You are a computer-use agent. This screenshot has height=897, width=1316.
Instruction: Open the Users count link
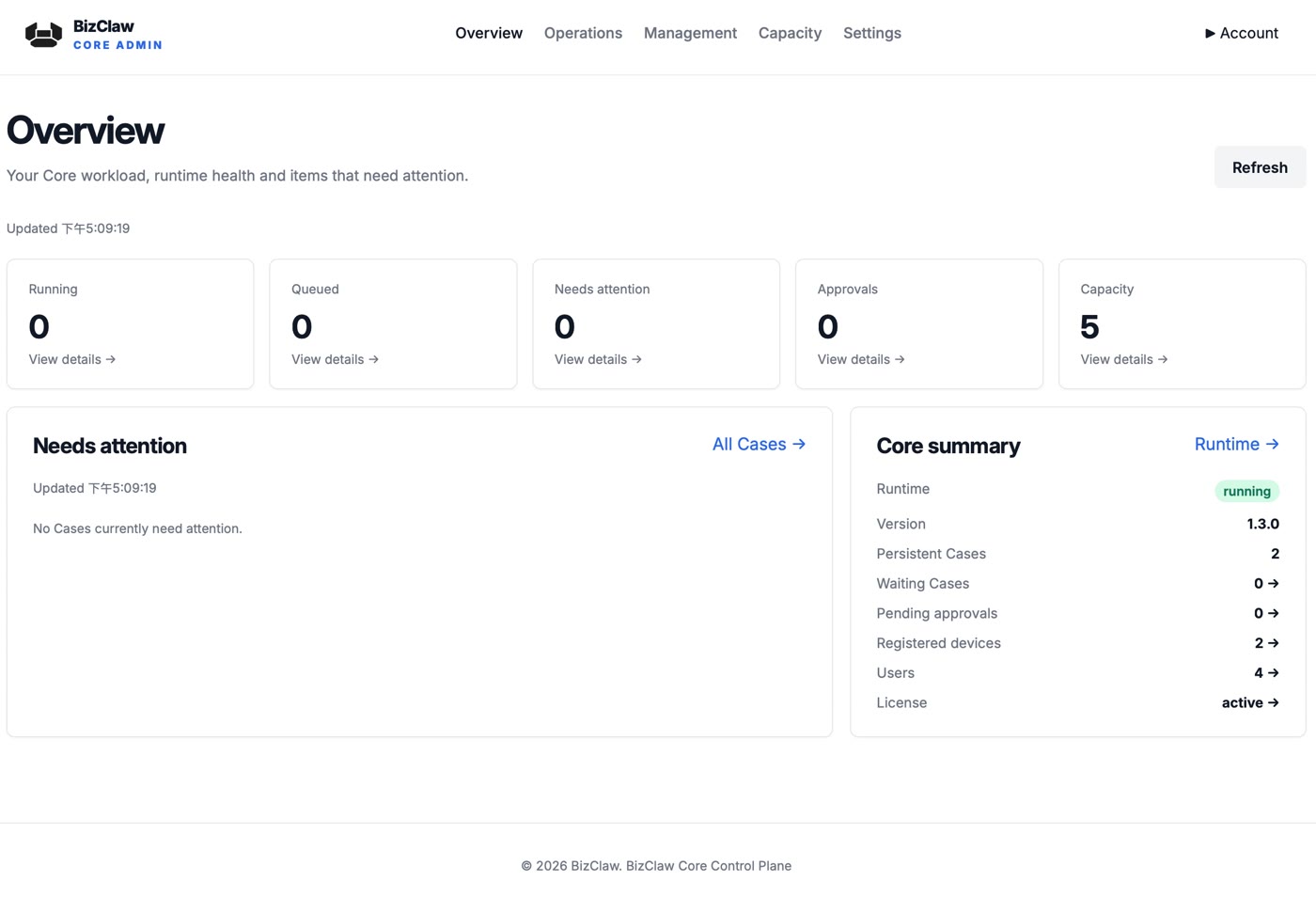[1266, 673]
